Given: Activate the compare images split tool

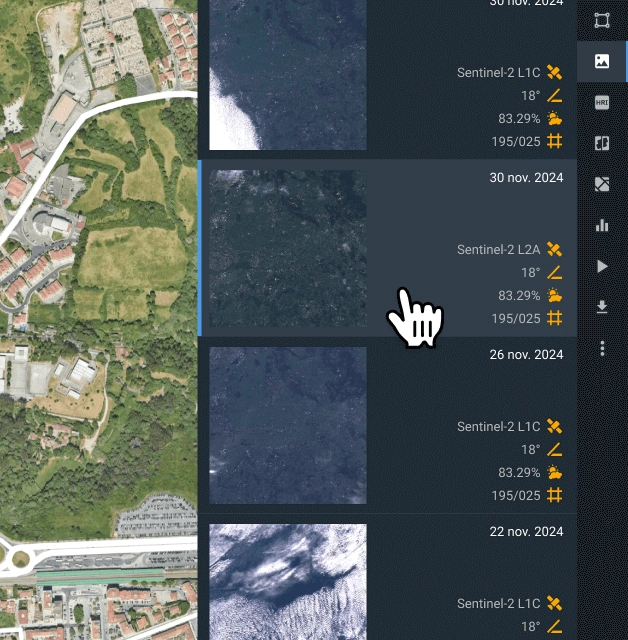Looking at the screenshot, I should point(602,143).
